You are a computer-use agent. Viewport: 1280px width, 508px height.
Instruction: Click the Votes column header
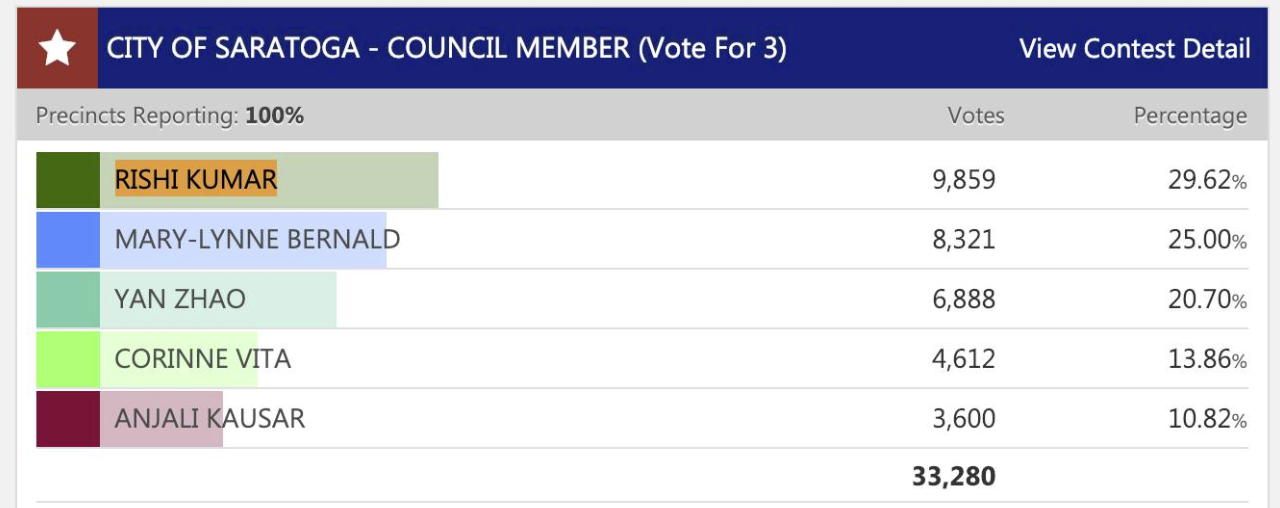coord(976,116)
